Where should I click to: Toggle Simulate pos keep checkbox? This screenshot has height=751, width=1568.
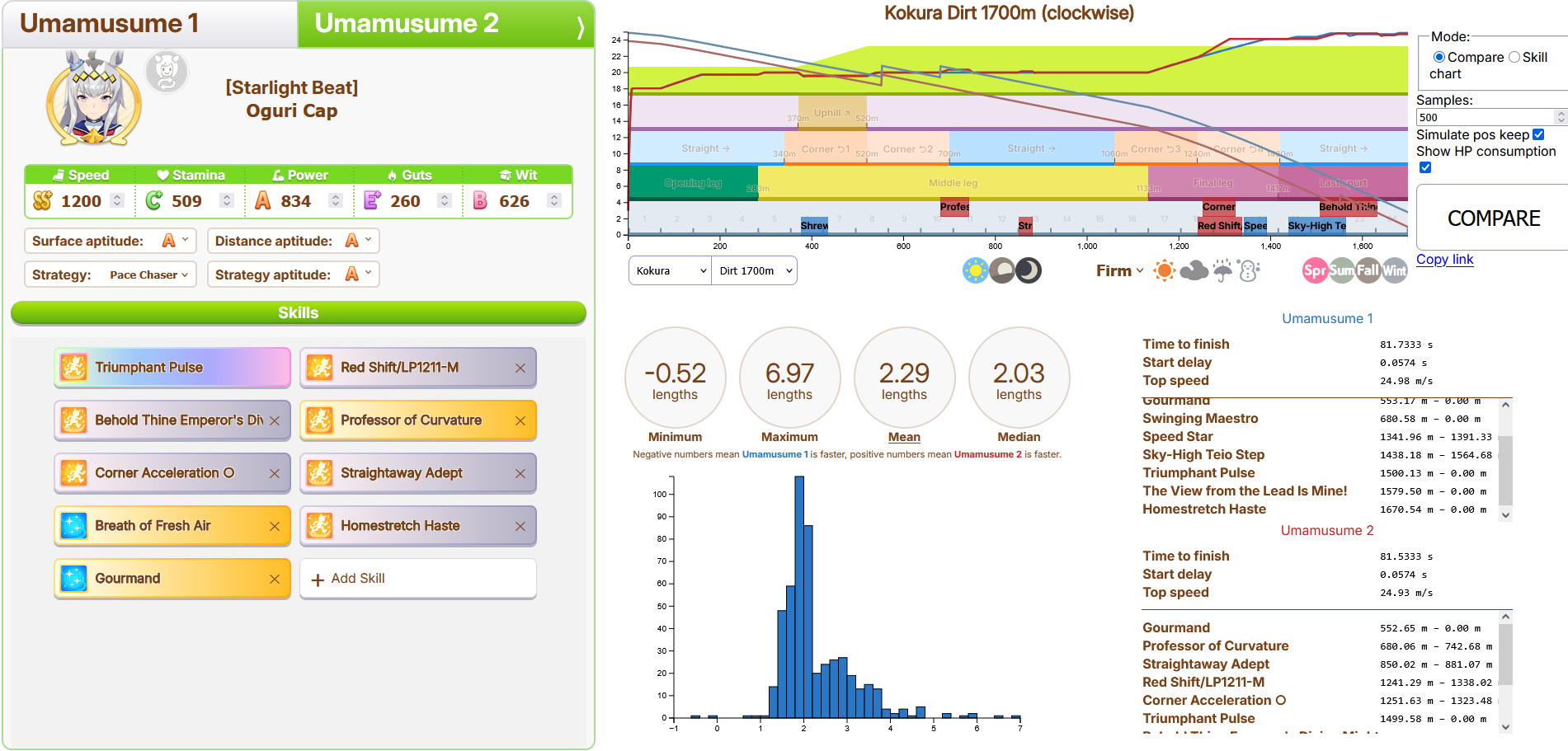[1538, 134]
